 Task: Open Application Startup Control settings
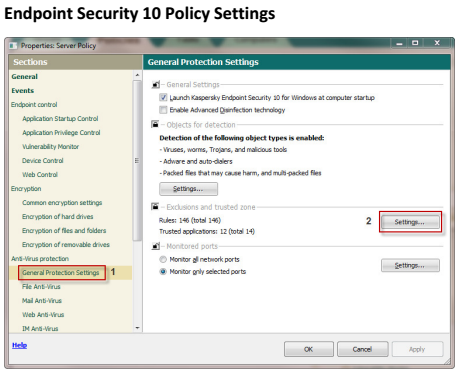point(60,119)
